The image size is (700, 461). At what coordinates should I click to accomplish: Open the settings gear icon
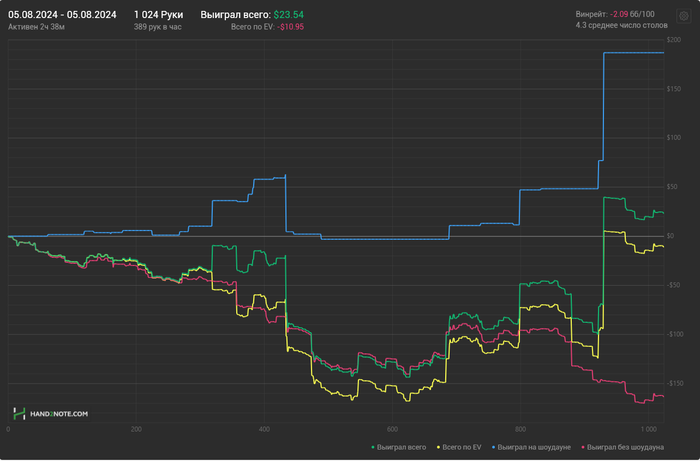click(683, 17)
